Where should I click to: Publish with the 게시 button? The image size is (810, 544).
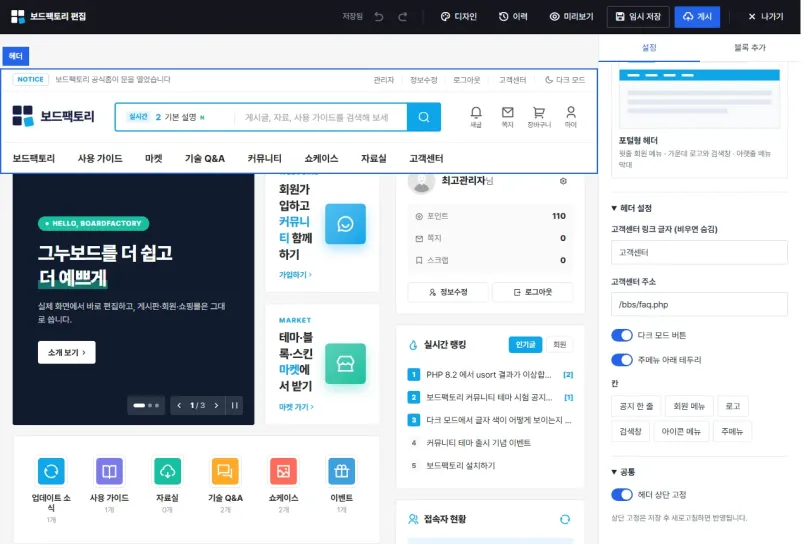[697, 17]
